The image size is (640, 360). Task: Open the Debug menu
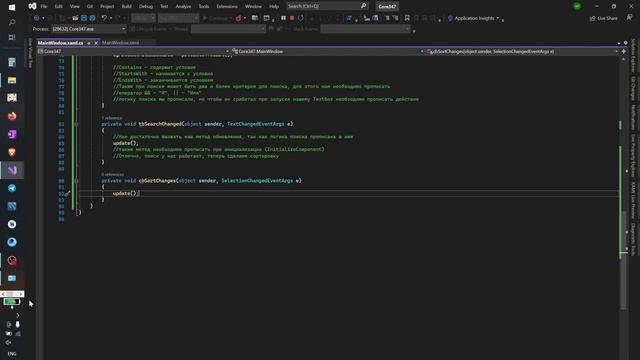tap(146, 7)
